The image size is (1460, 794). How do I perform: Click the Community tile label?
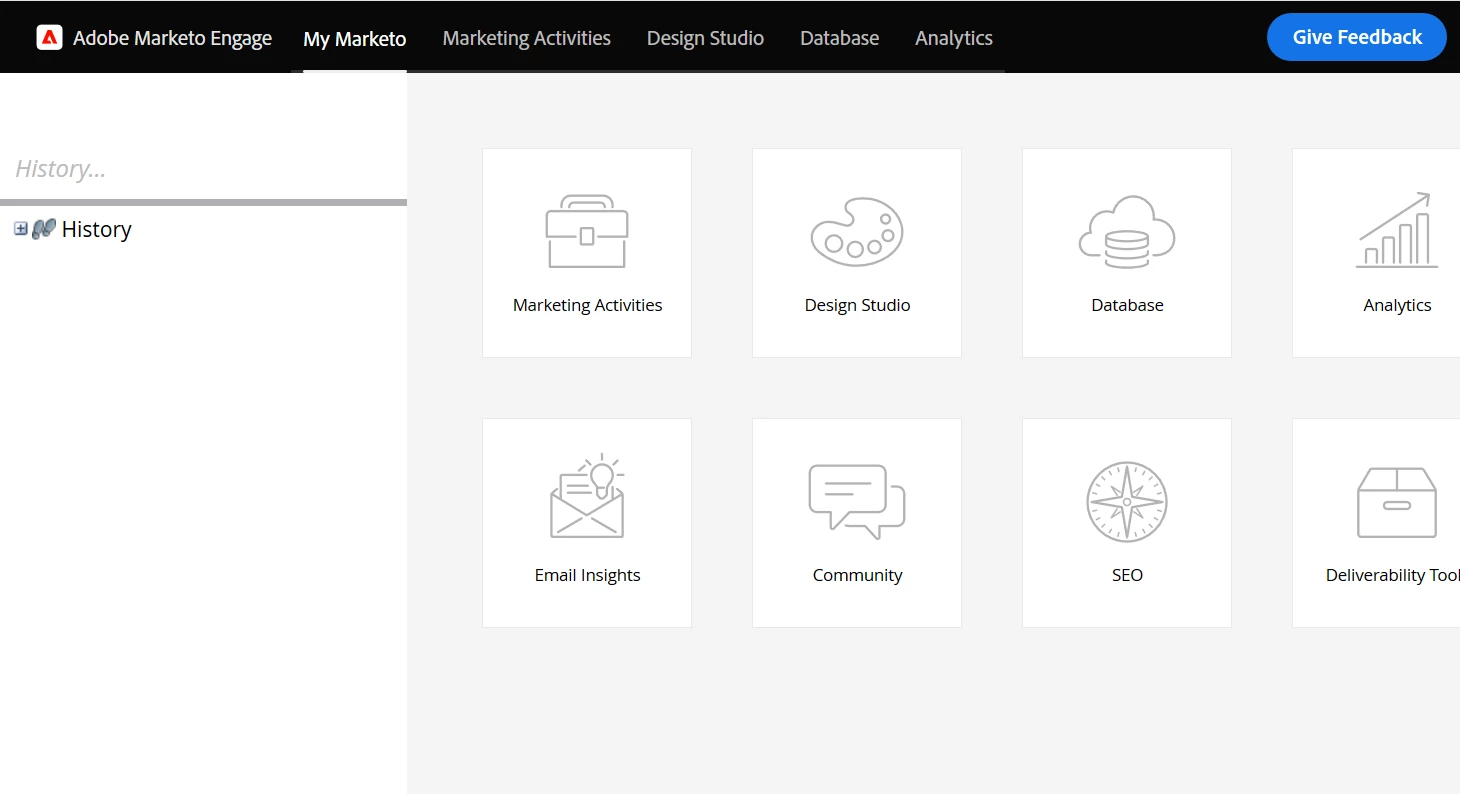[857, 575]
